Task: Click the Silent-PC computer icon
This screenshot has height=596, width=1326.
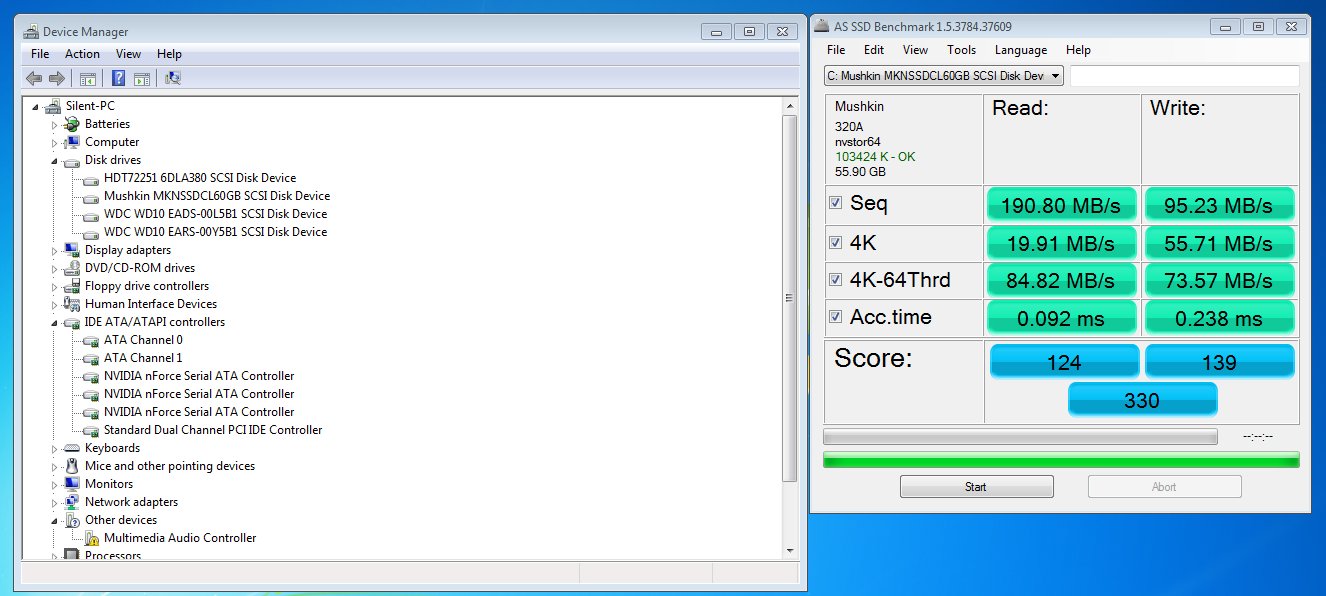Action: (x=53, y=106)
